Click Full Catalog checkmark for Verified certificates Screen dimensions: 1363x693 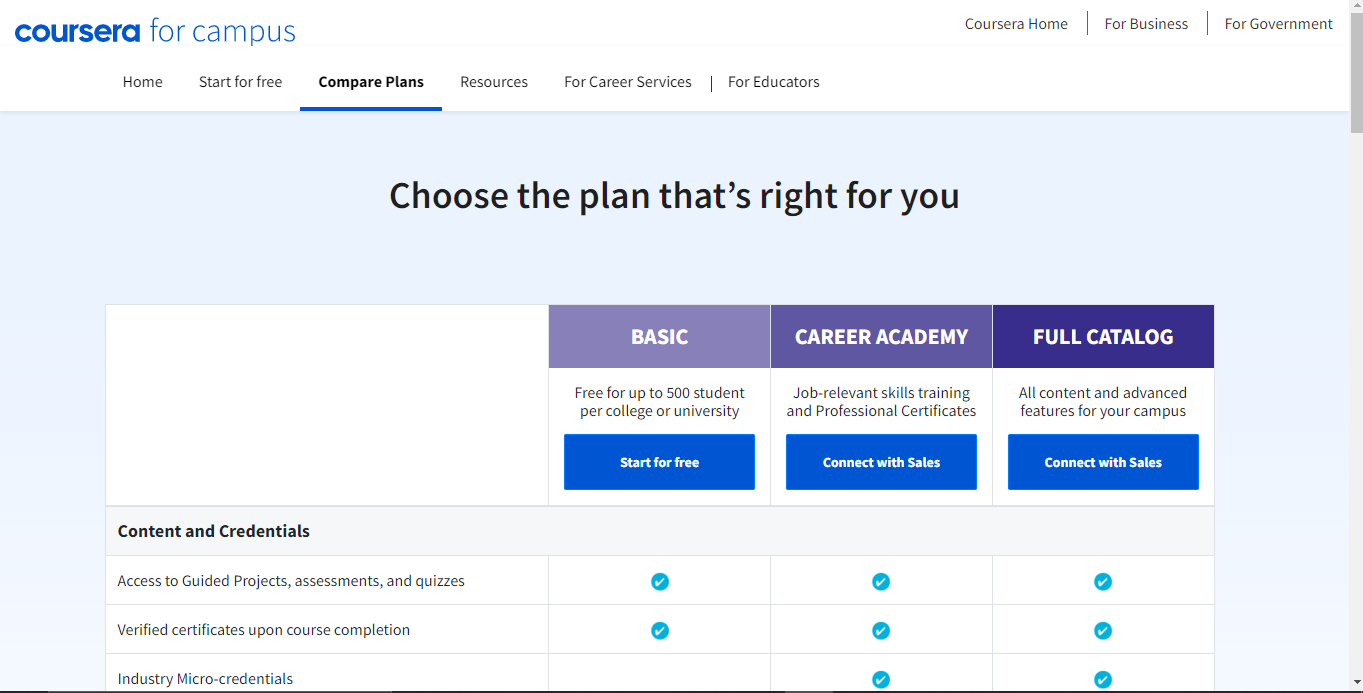click(x=1103, y=630)
